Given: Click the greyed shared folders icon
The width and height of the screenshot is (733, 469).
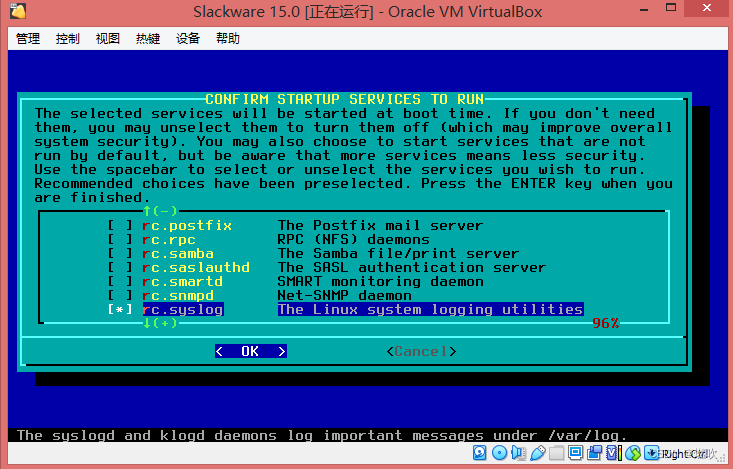Looking at the screenshot, I should pos(556,452).
